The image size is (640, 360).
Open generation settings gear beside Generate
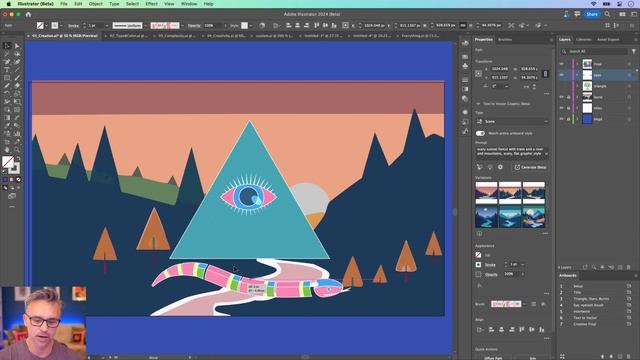tap(500, 167)
